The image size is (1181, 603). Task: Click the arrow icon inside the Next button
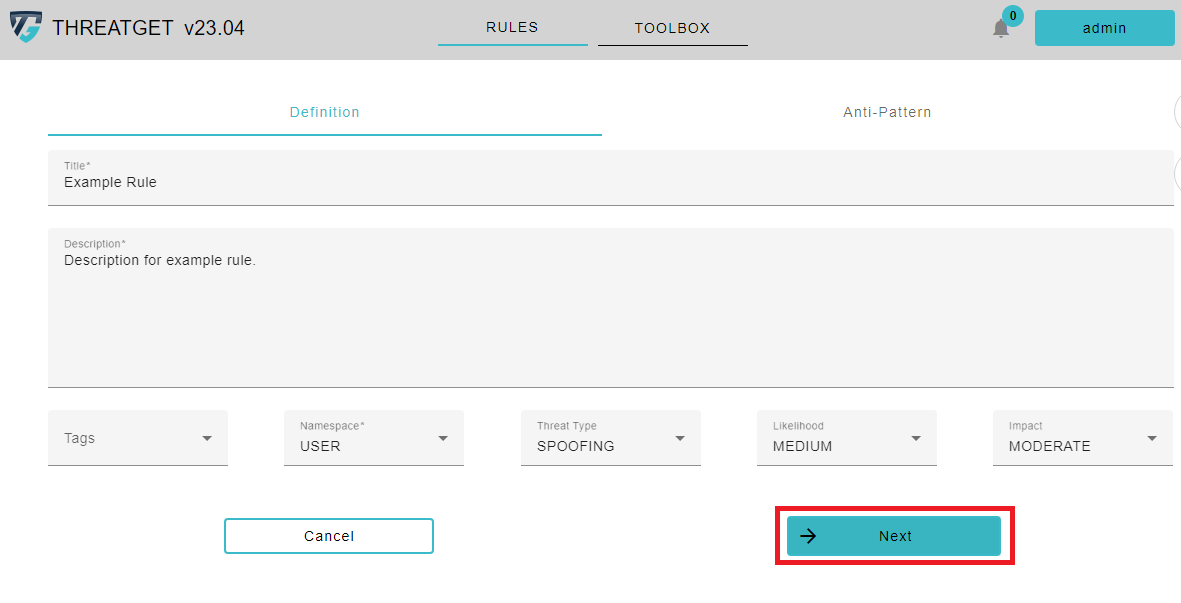(808, 536)
